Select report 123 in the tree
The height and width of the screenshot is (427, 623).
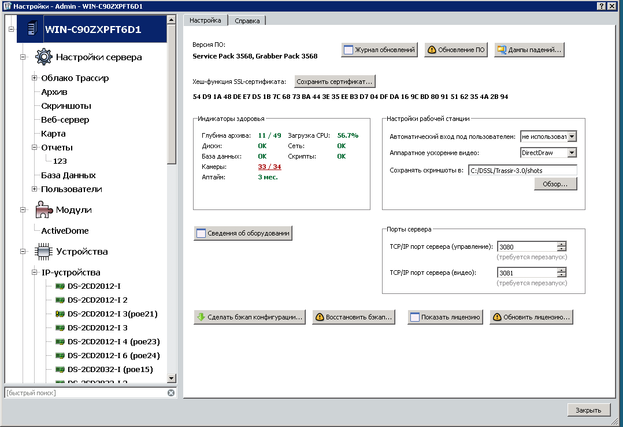point(60,161)
